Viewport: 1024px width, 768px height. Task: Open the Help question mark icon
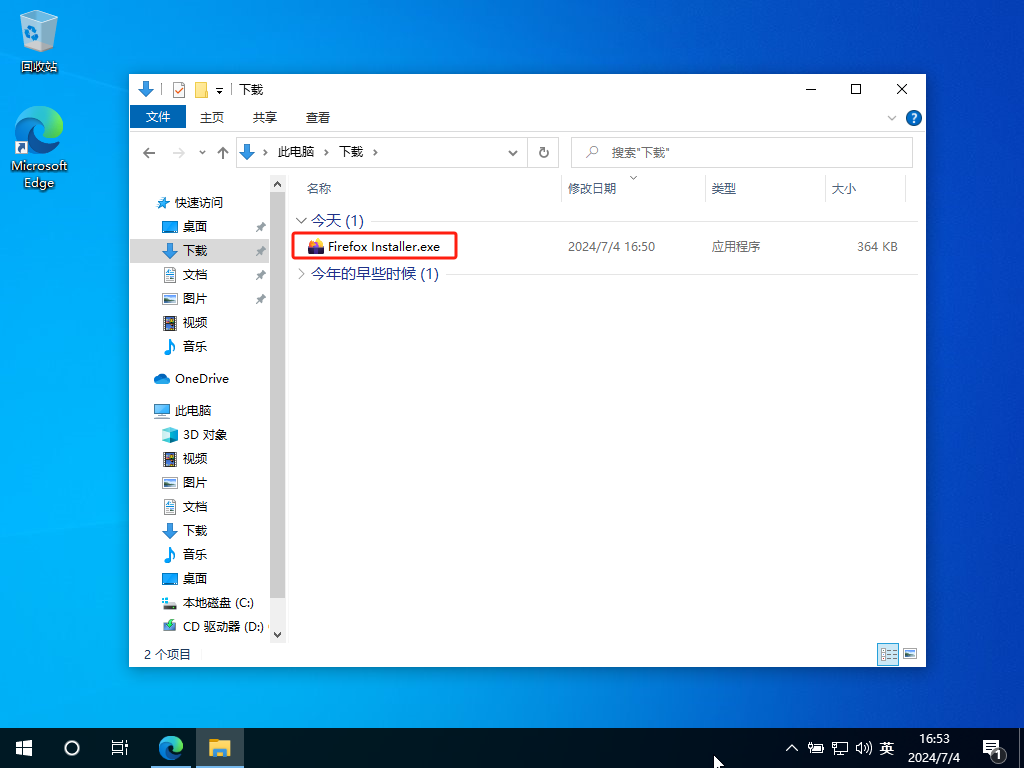coord(914,118)
